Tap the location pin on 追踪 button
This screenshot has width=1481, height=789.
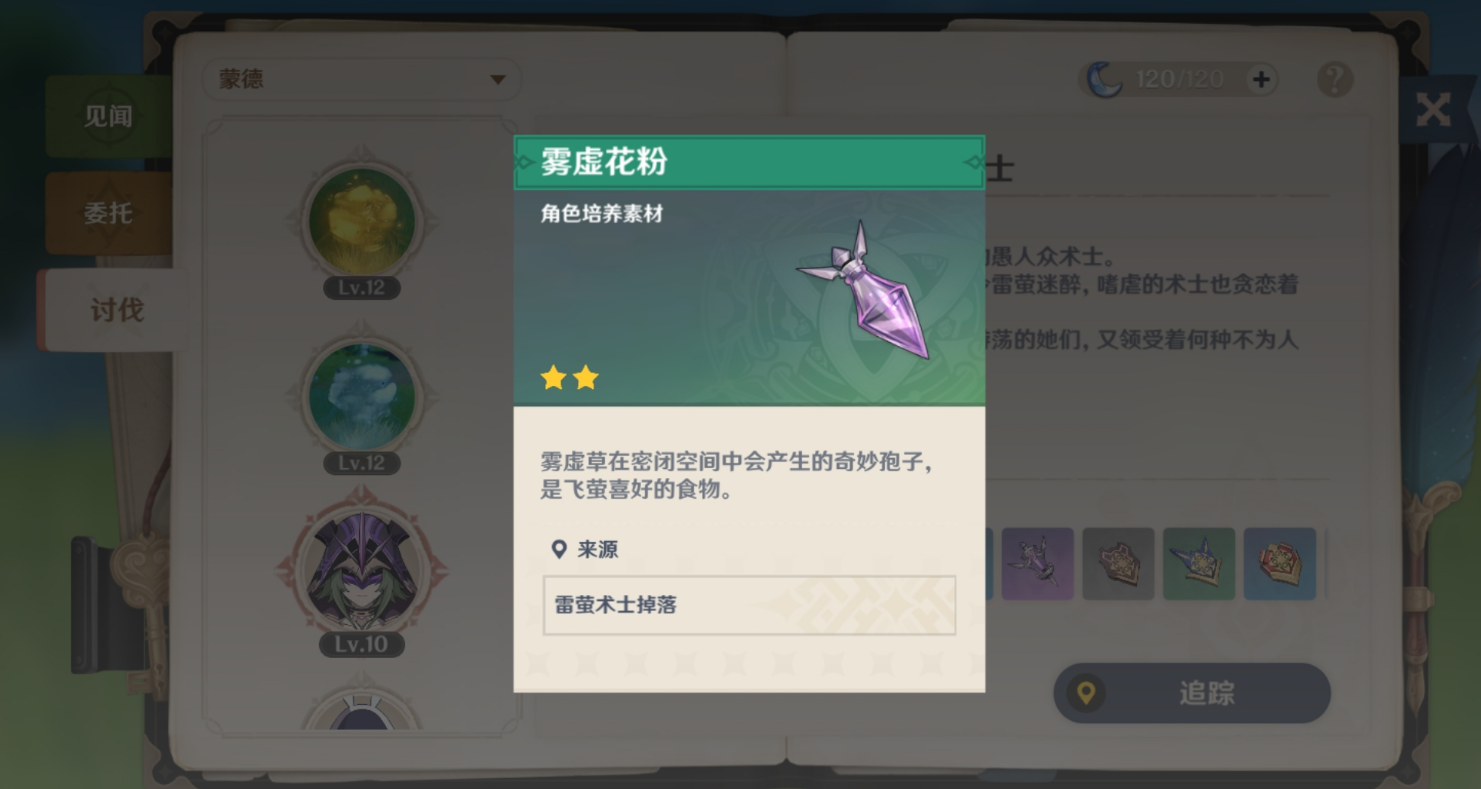tap(1086, 693)
